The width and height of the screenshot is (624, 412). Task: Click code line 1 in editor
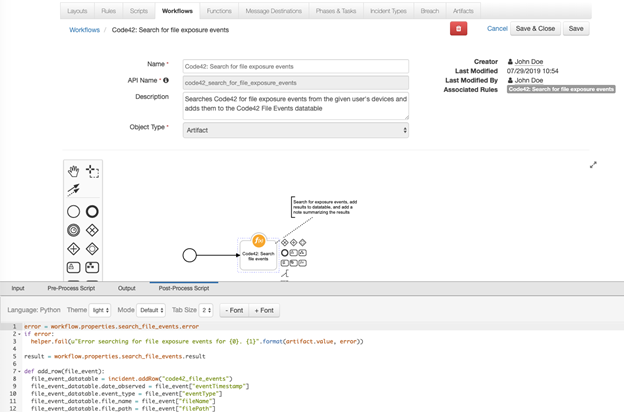[x=111, y=326]
